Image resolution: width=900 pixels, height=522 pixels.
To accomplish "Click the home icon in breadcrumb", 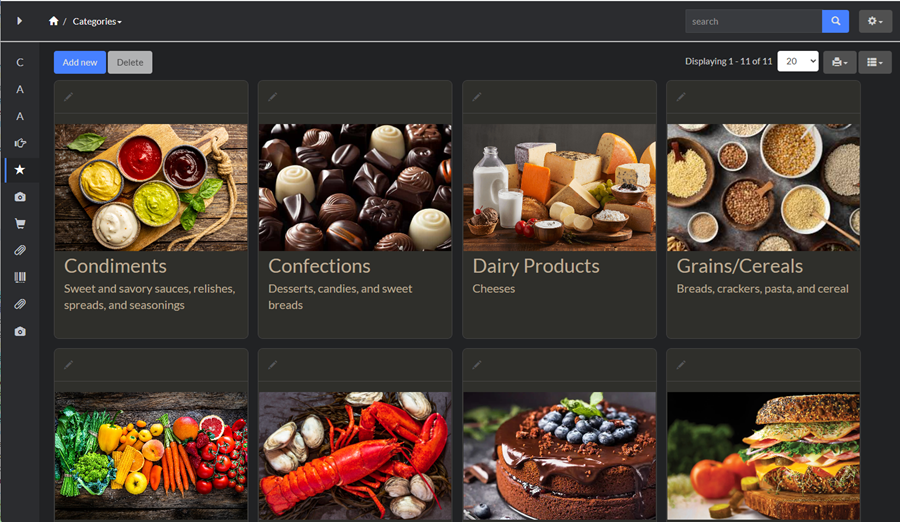I will (53, 21).
